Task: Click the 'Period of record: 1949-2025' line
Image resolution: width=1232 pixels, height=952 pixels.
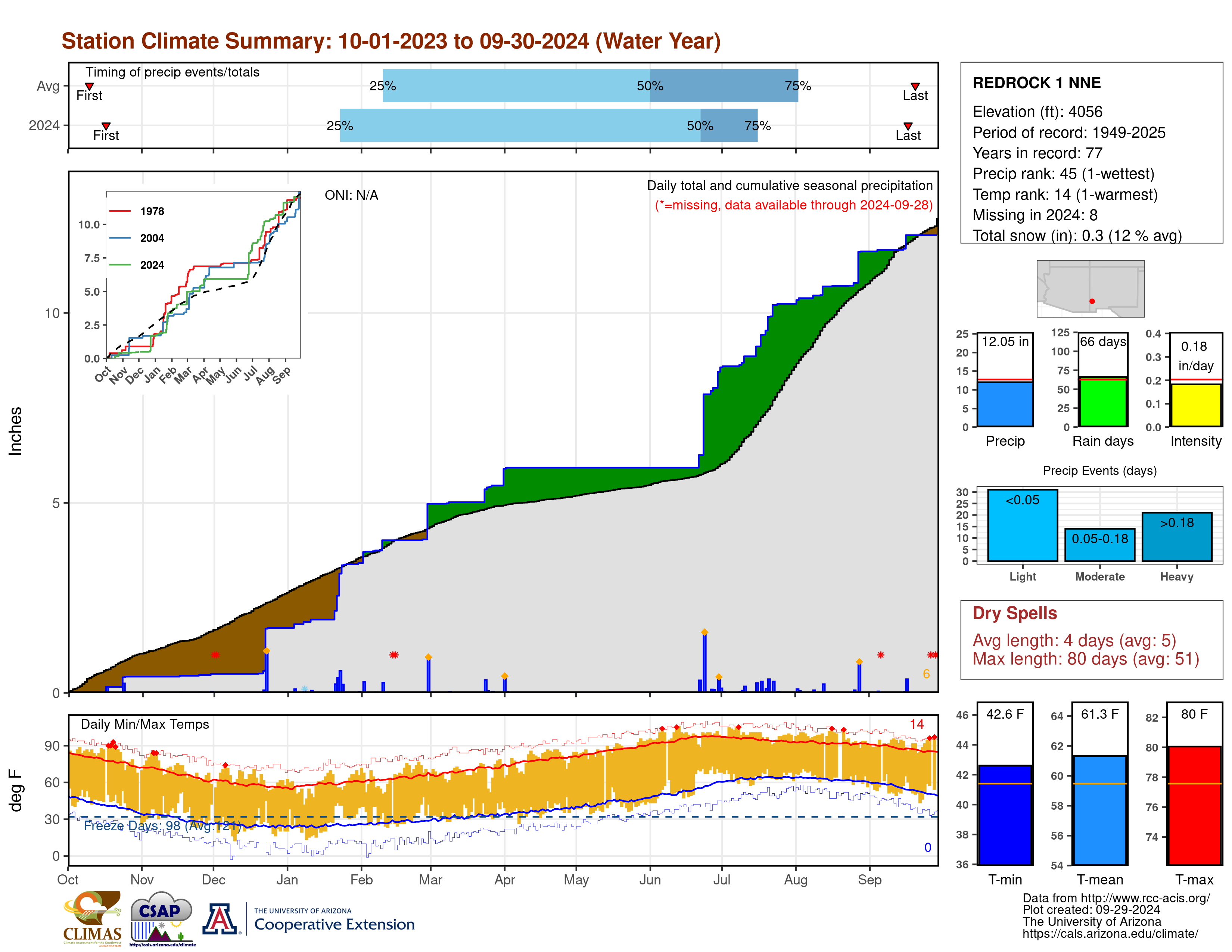Action: (1069, 133)
